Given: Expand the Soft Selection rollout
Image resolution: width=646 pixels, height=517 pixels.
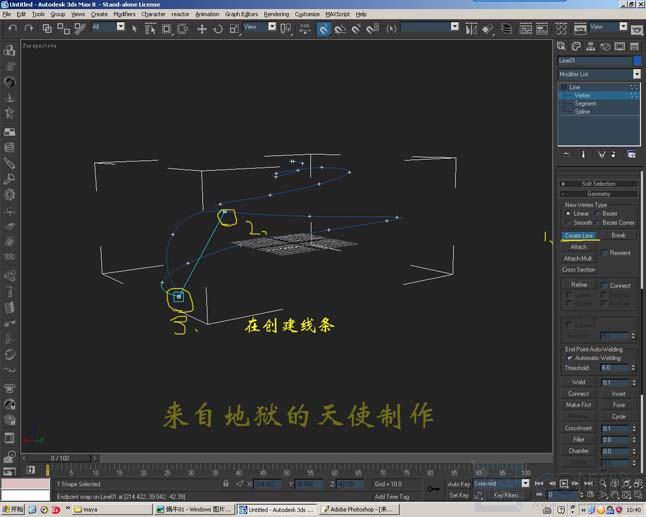Looking at the screenshot, I should click(599, 184).
